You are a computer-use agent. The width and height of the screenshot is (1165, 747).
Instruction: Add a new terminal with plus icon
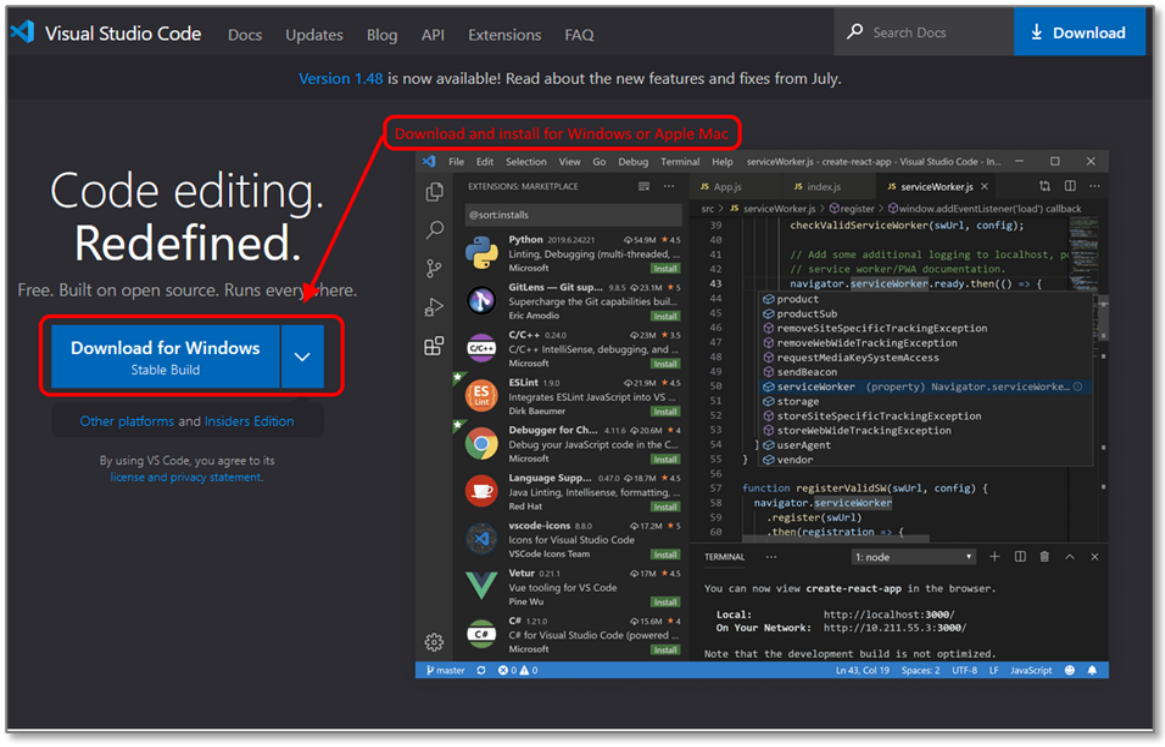click(994, 557)
